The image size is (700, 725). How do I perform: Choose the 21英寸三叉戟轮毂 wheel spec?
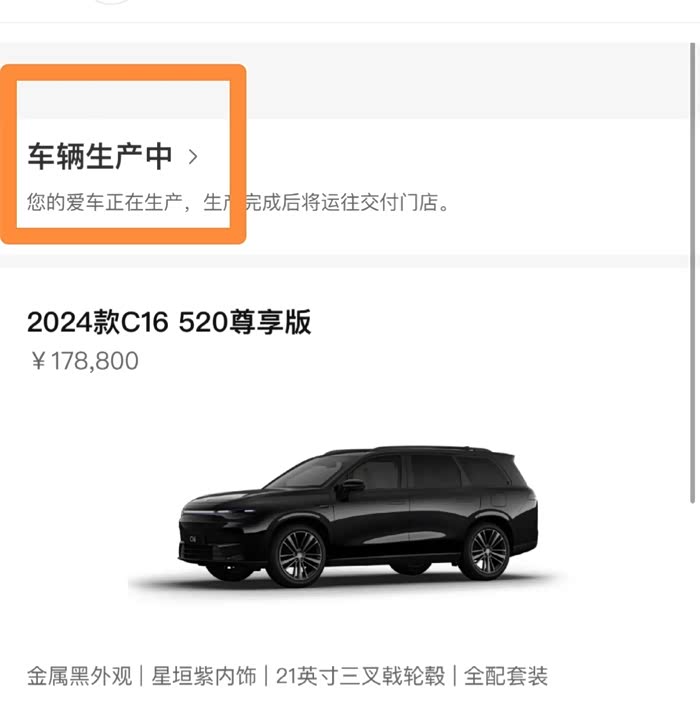click(x=360, y=676)
